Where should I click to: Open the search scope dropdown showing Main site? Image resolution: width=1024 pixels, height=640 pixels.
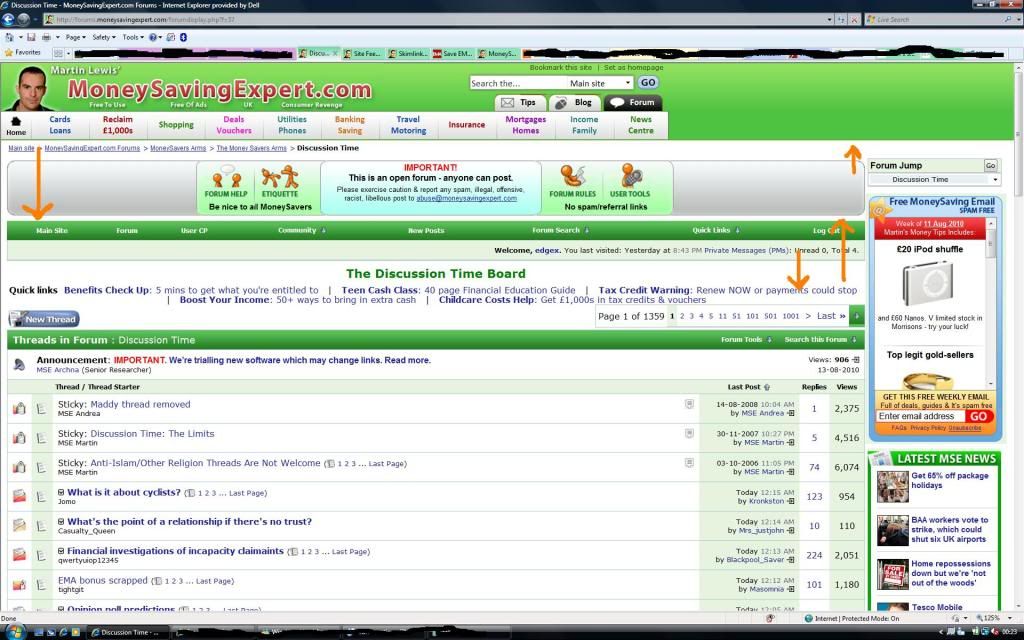(x=600, y=83)
